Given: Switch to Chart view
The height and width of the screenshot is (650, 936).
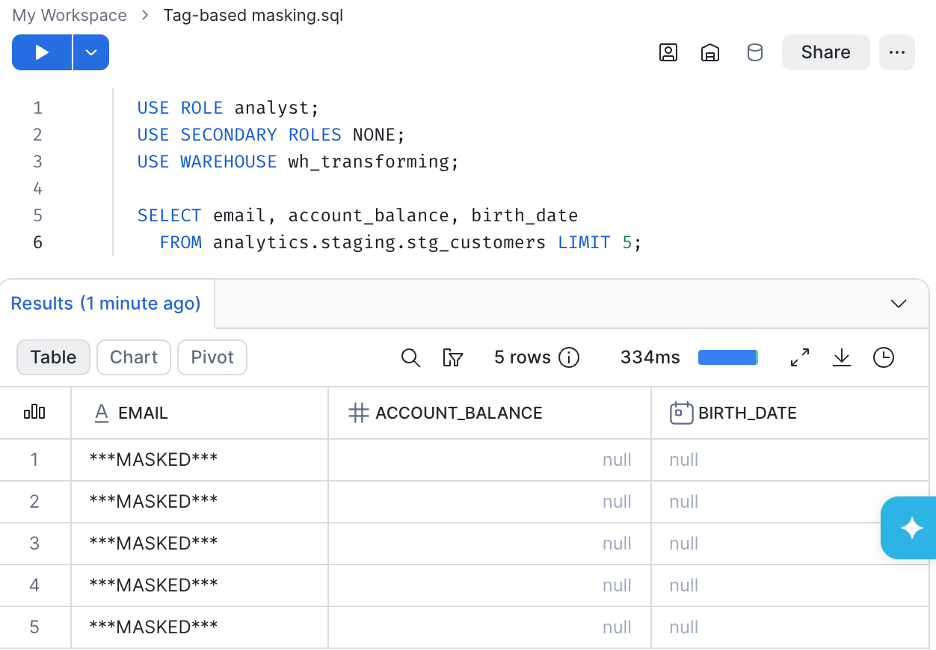Looking at the screenshot, I should pyautogui.click(x=134, y=357).
